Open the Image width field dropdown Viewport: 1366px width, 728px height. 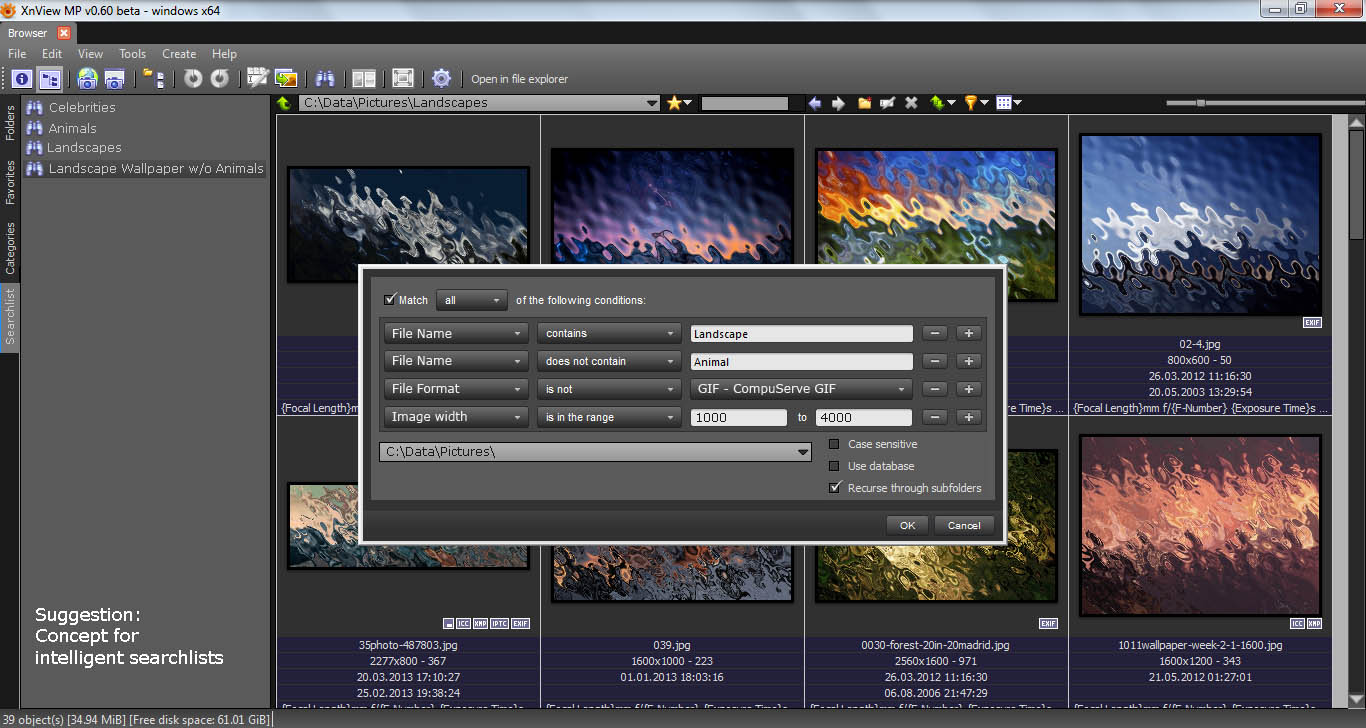456,417
